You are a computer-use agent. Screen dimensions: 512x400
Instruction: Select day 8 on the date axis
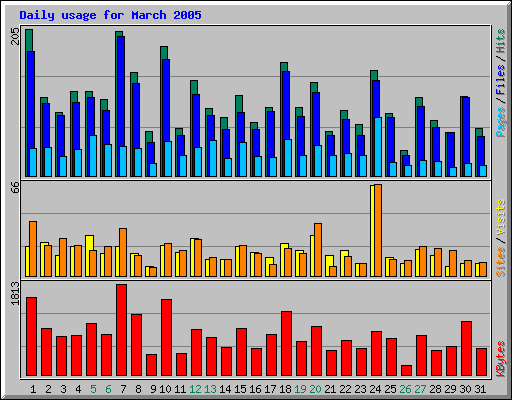[x=138, y=389]
